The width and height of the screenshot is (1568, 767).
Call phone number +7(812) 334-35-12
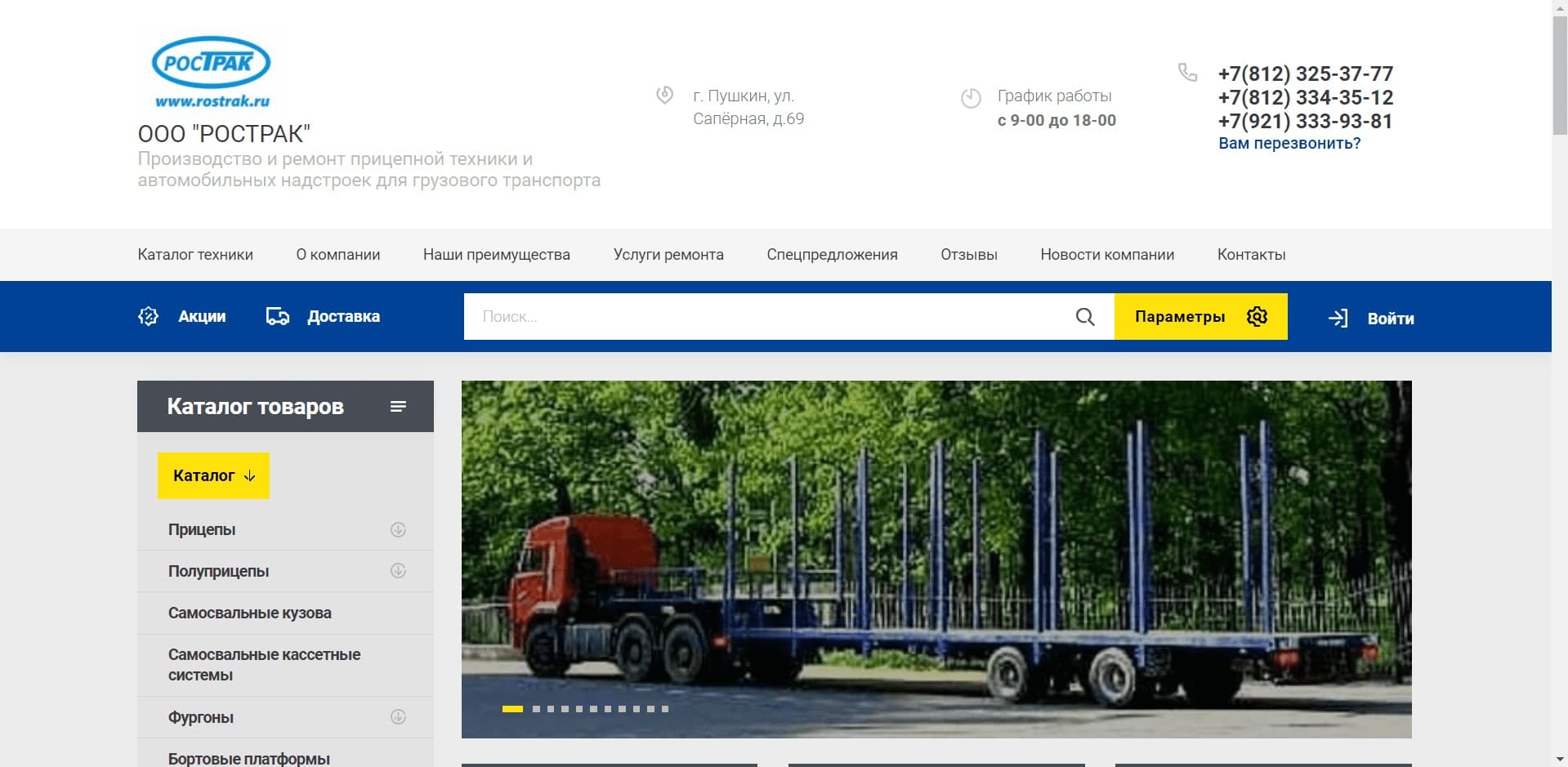1306,97
